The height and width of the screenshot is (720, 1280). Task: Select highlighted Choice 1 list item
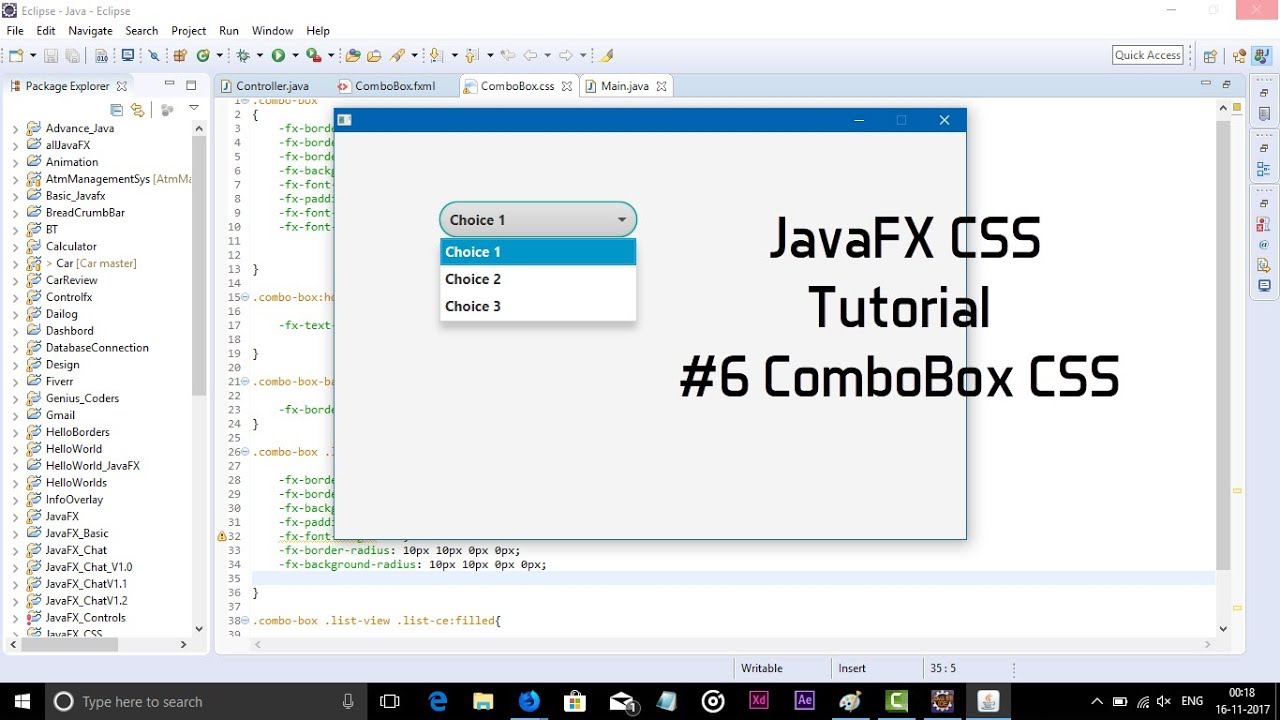click(538, 252)
